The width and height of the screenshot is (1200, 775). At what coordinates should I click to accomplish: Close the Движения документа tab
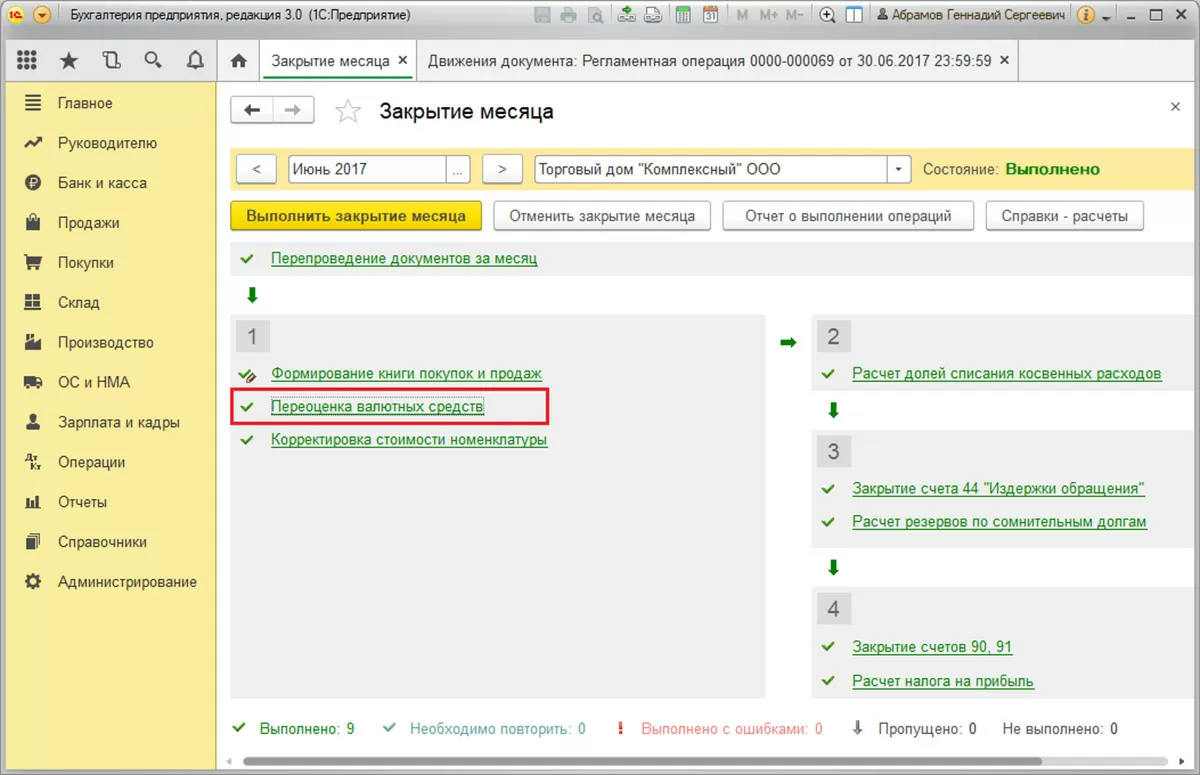coord(1005,61)
